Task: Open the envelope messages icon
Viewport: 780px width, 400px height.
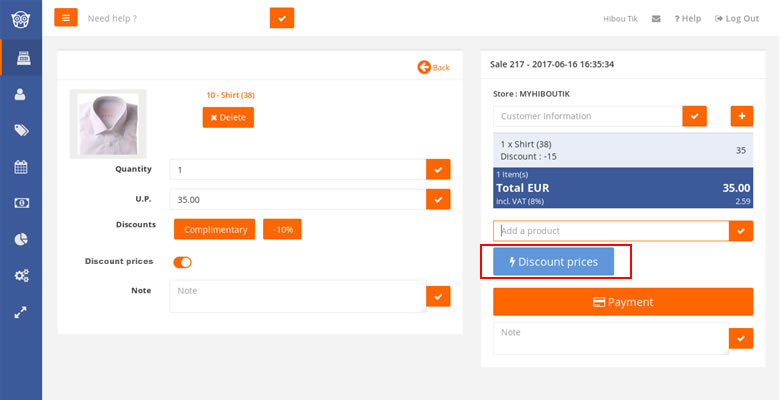Action: click(656, 18)
